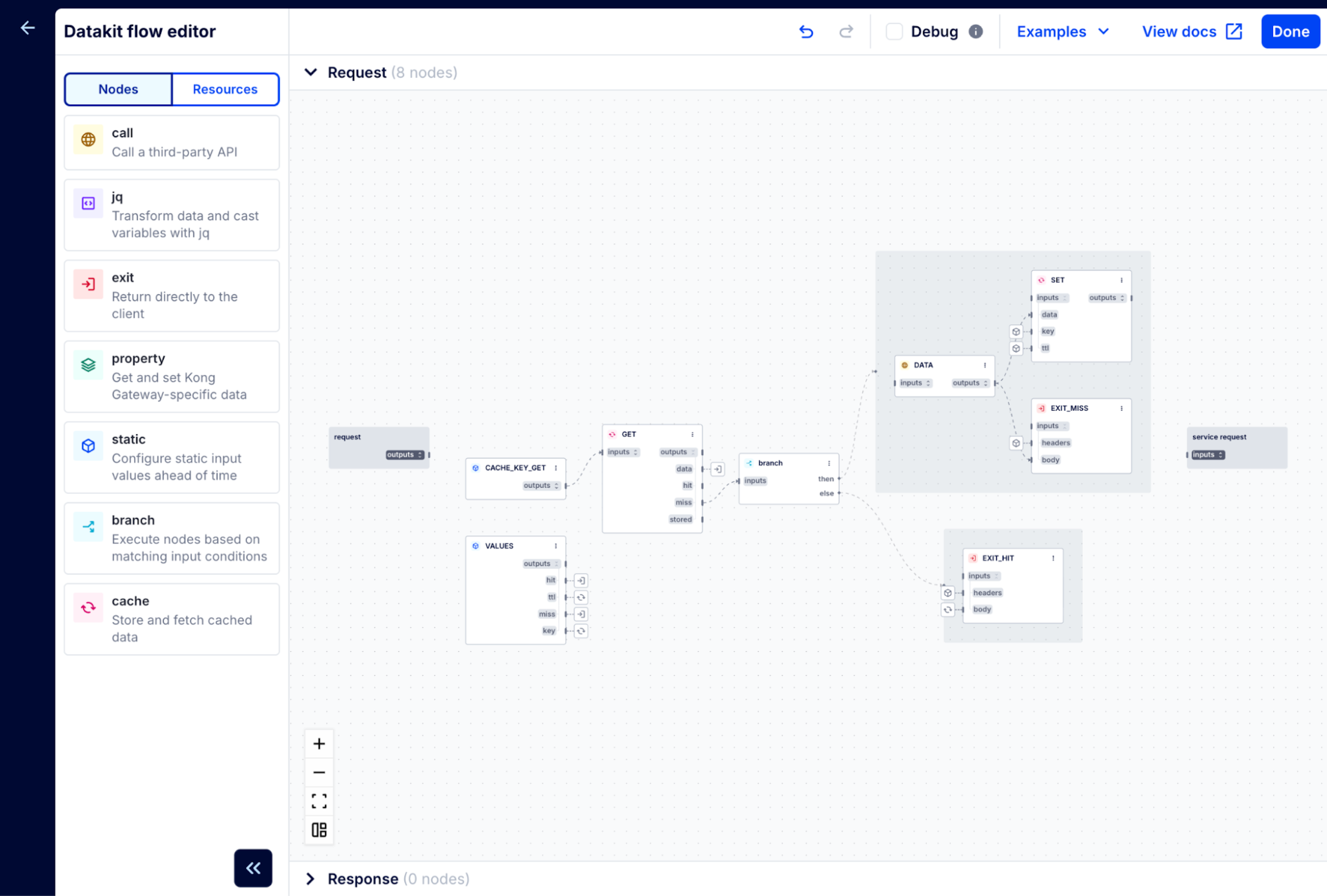Expand the Response section
The width and height of the screenshot is (1327, 896).
(x=310, y=879)
